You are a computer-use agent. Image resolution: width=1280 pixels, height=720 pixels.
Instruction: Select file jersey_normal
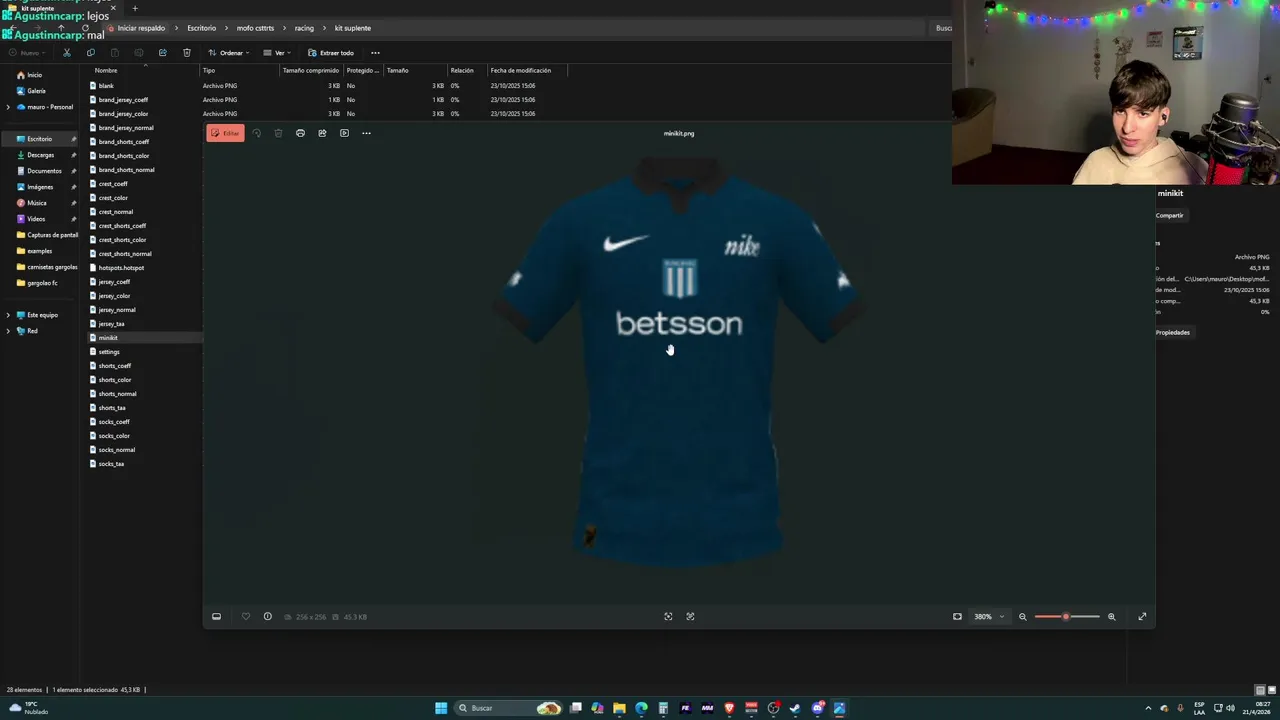tap(117, 310)
